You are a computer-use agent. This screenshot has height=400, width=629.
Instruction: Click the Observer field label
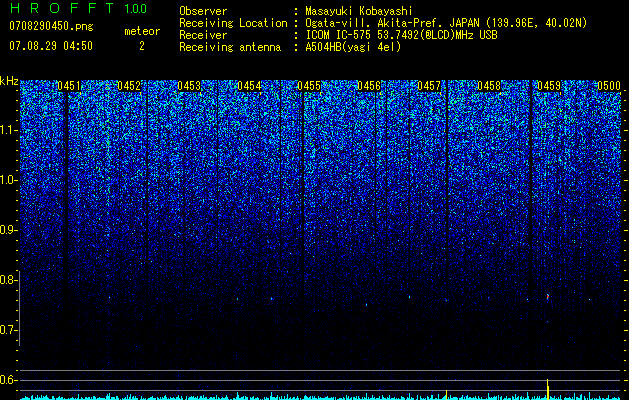pos(203,11)
